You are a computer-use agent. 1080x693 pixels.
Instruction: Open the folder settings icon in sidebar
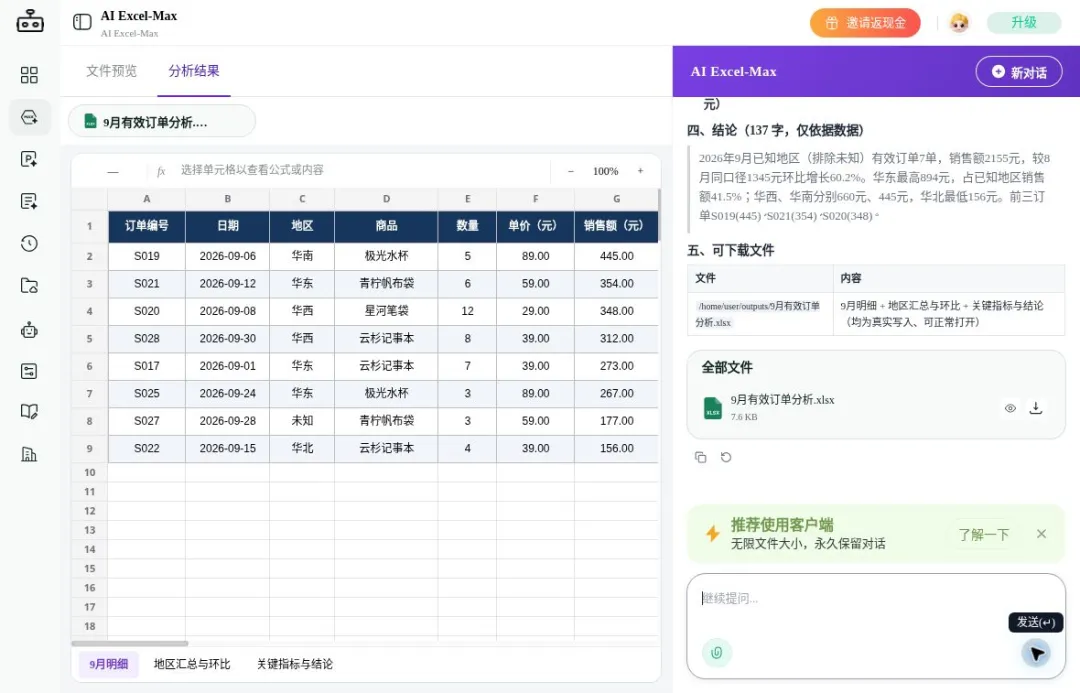[x=29, y=285]
